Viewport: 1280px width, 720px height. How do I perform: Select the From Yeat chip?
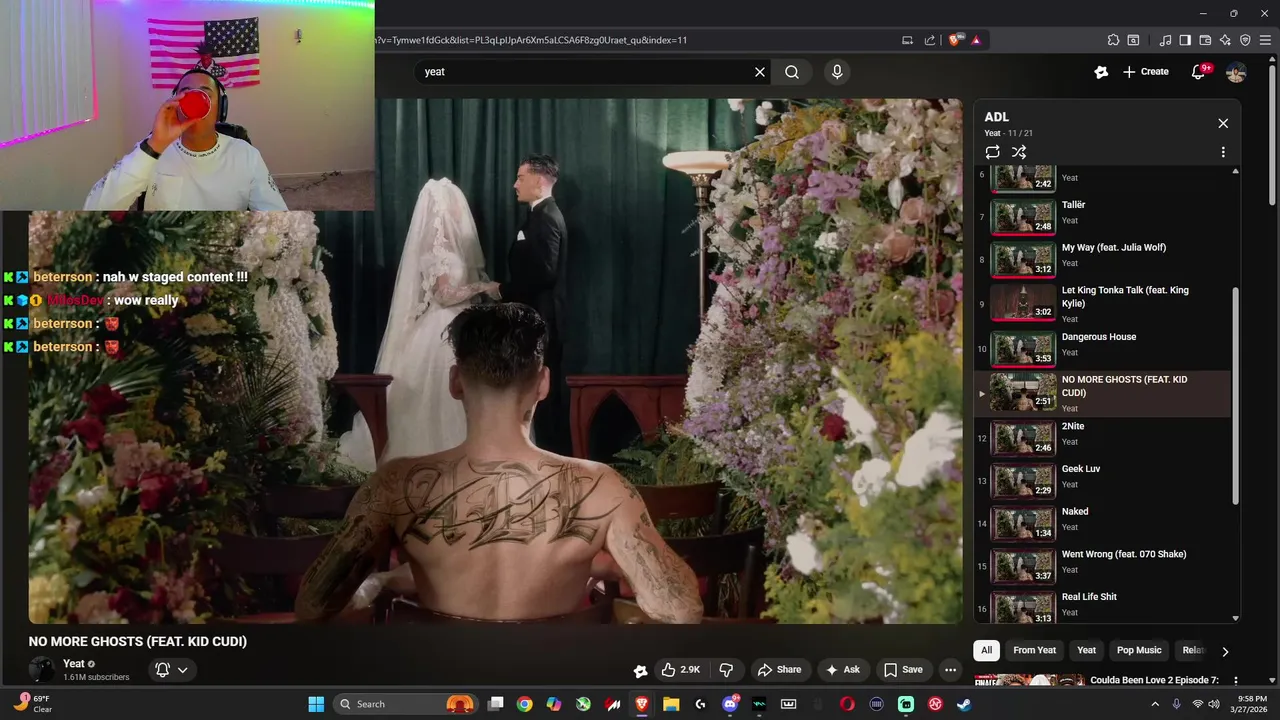coord(1034,650)
